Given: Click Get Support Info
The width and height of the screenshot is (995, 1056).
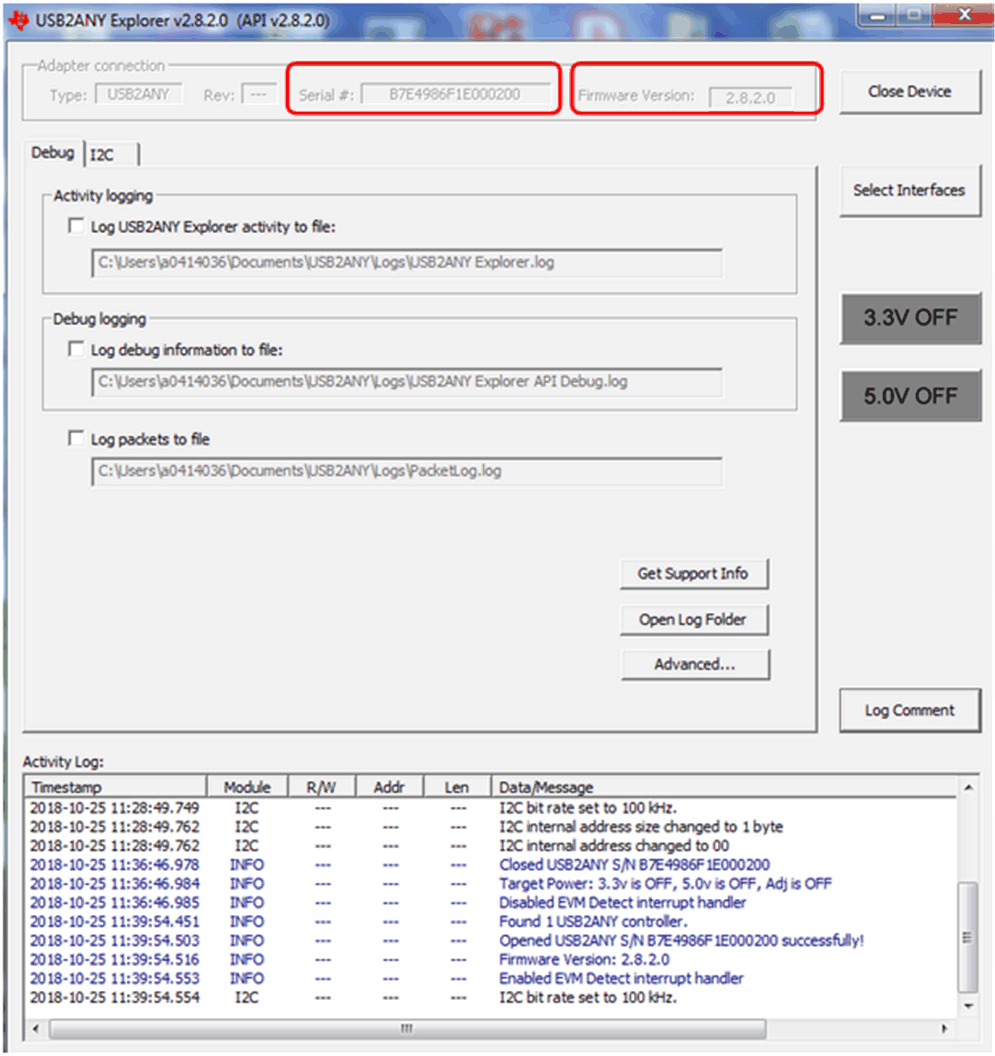Looking at the screenshot, I should pyautogui.click(x=694, y=574).
